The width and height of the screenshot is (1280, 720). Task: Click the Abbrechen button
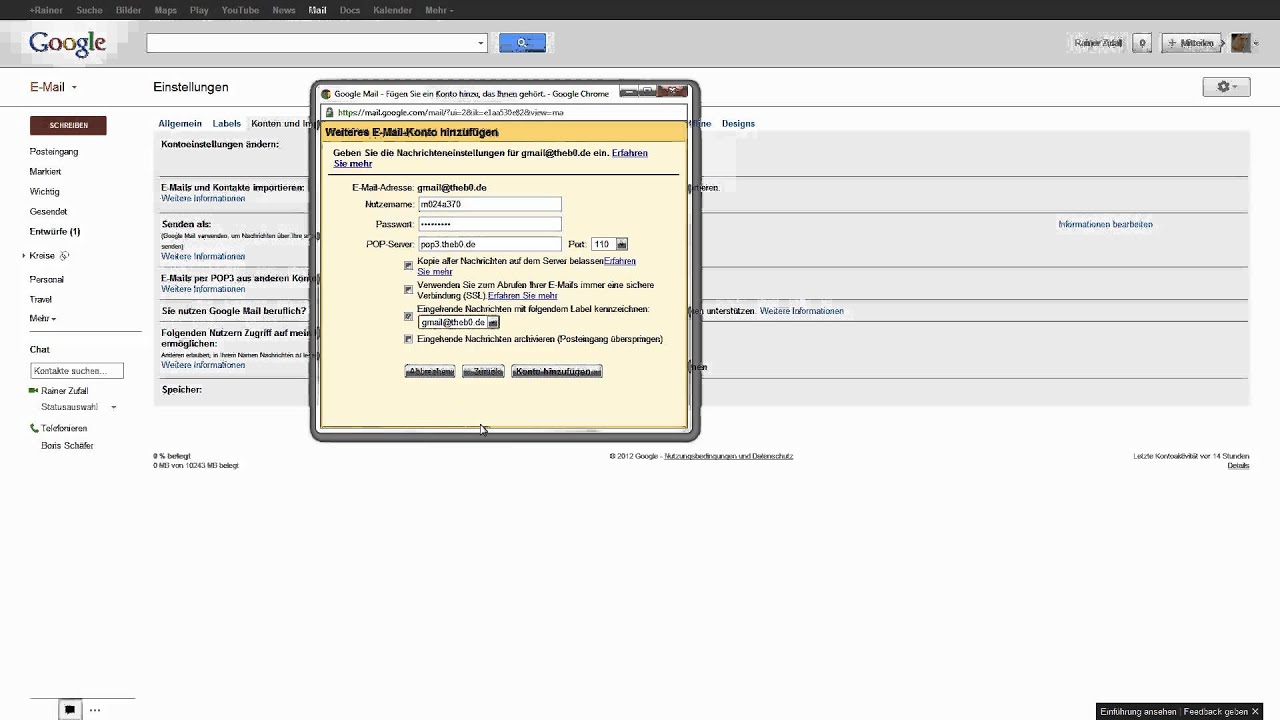click(x=430, y=371)
